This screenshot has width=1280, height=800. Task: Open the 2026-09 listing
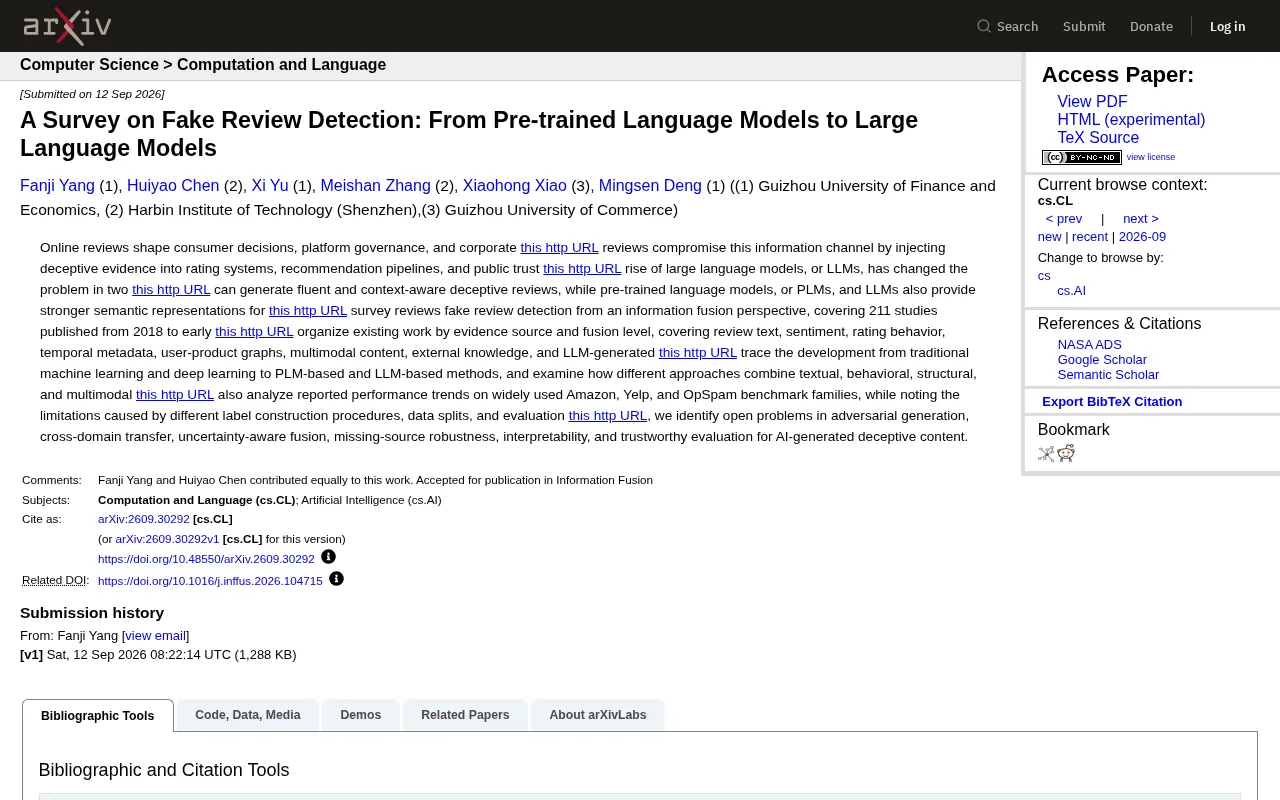(1142, 237)
